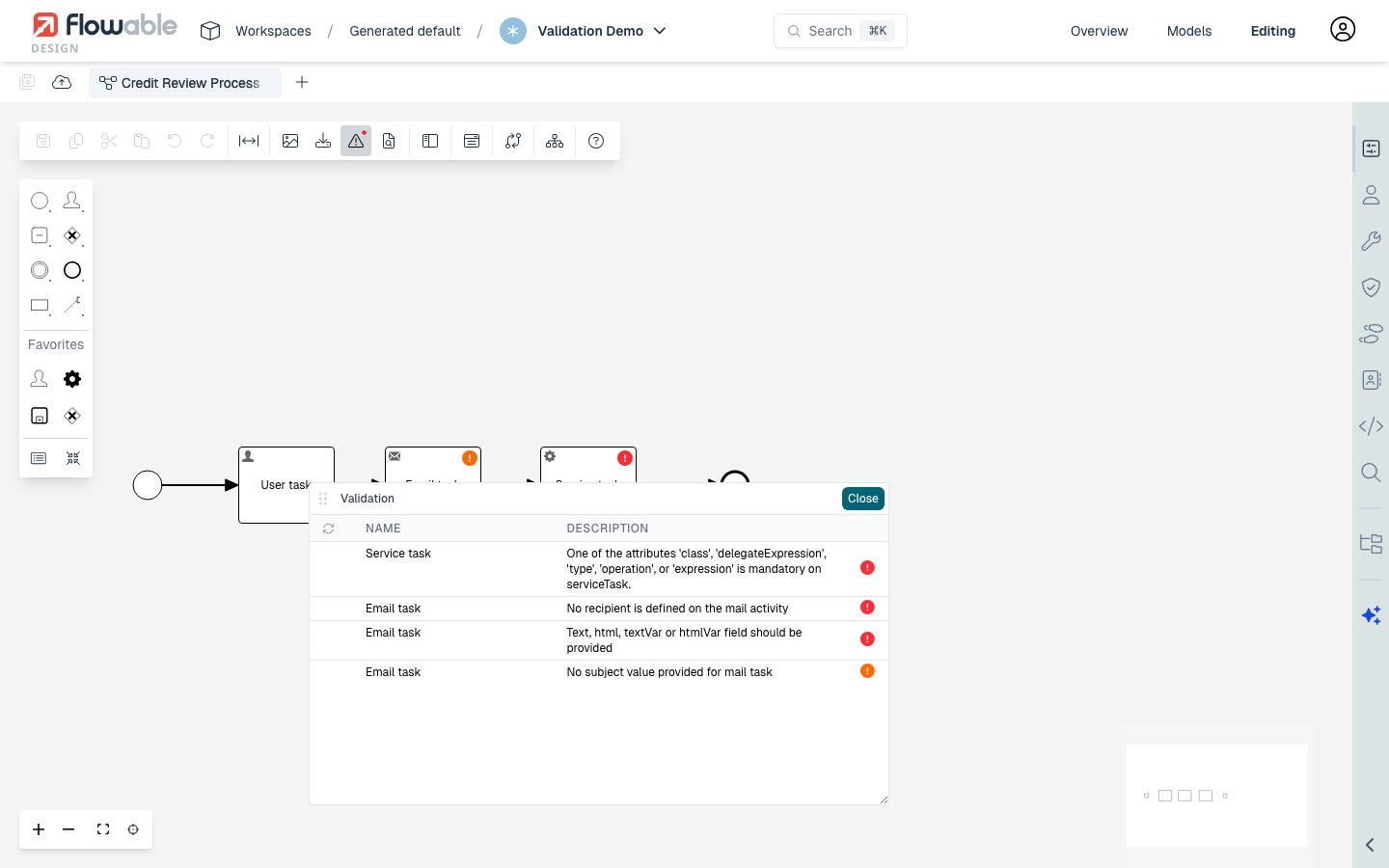1389x868 pixels.
Task: Open the user account menu
Action: click(1343, 30)
